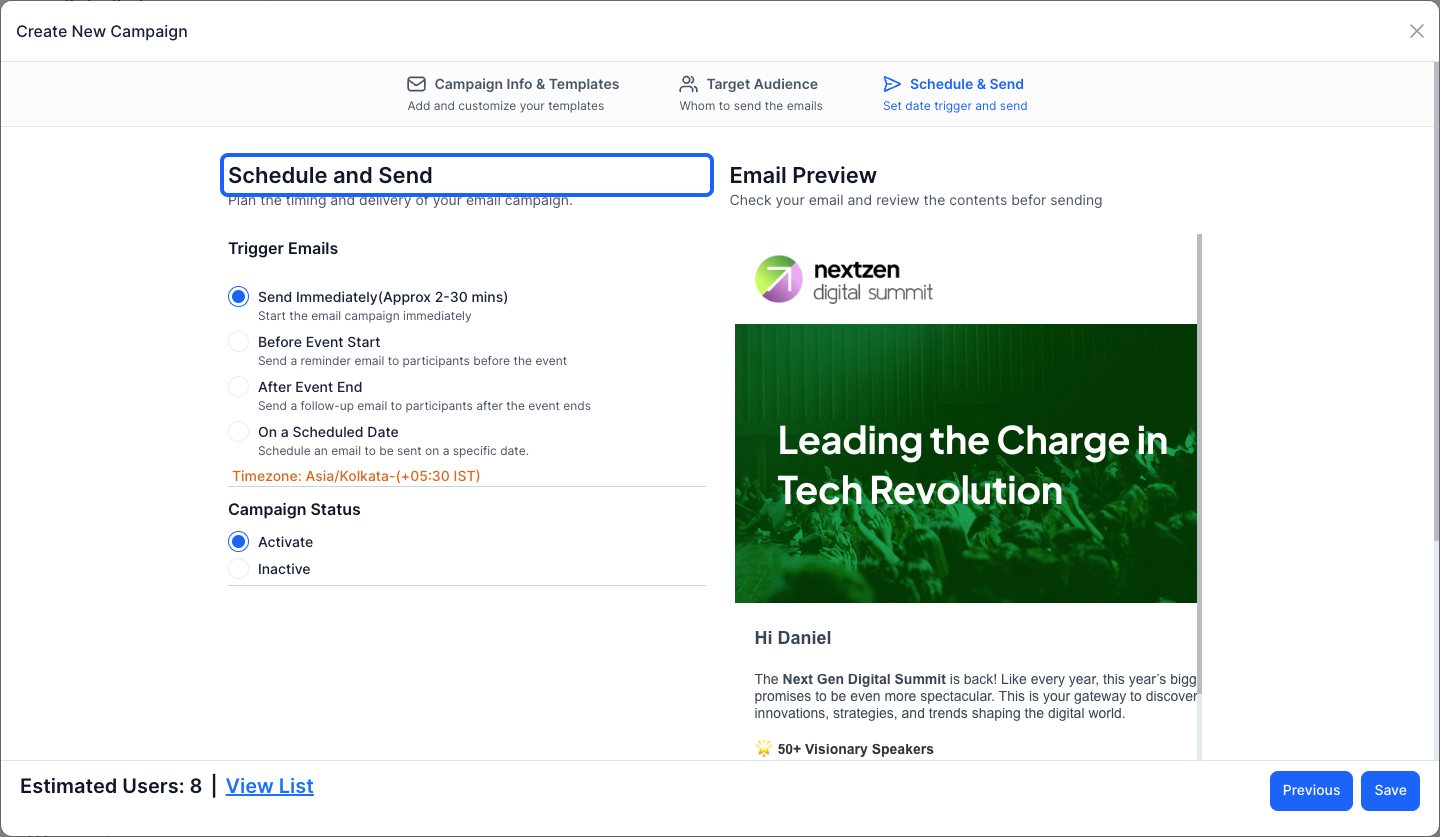The height and width of the screenshot is (837, 1440).
Task: Save the campaign
Action: click(x=1390, y=790)
